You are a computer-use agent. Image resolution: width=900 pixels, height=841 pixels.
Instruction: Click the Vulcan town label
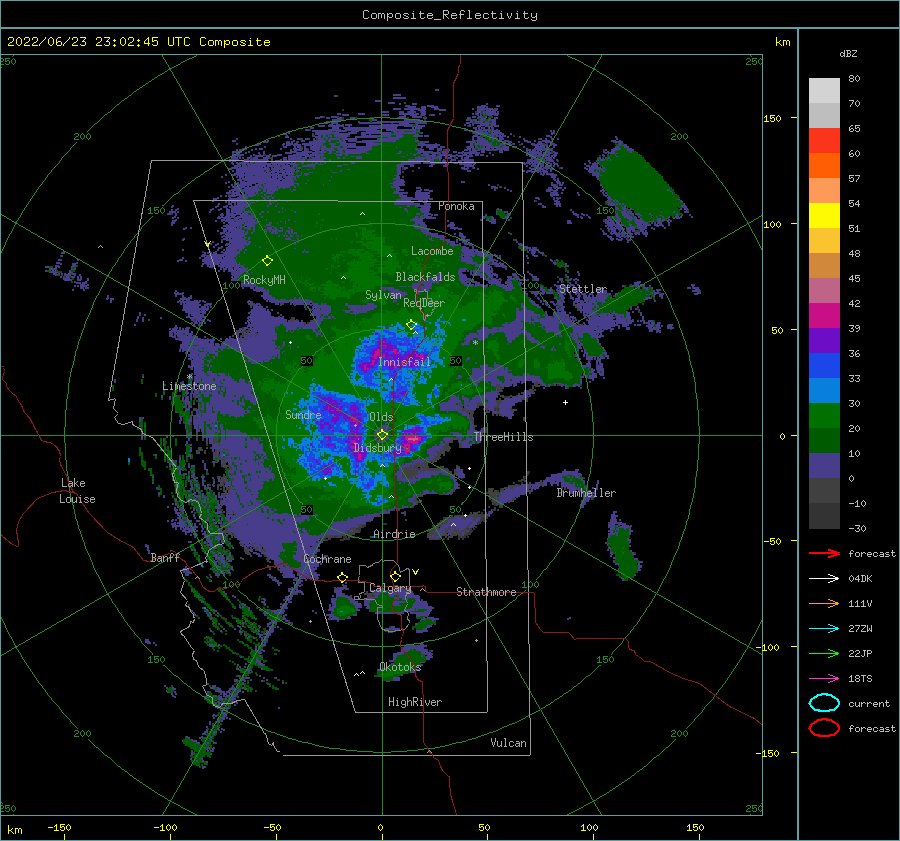[x=508, y=743]
